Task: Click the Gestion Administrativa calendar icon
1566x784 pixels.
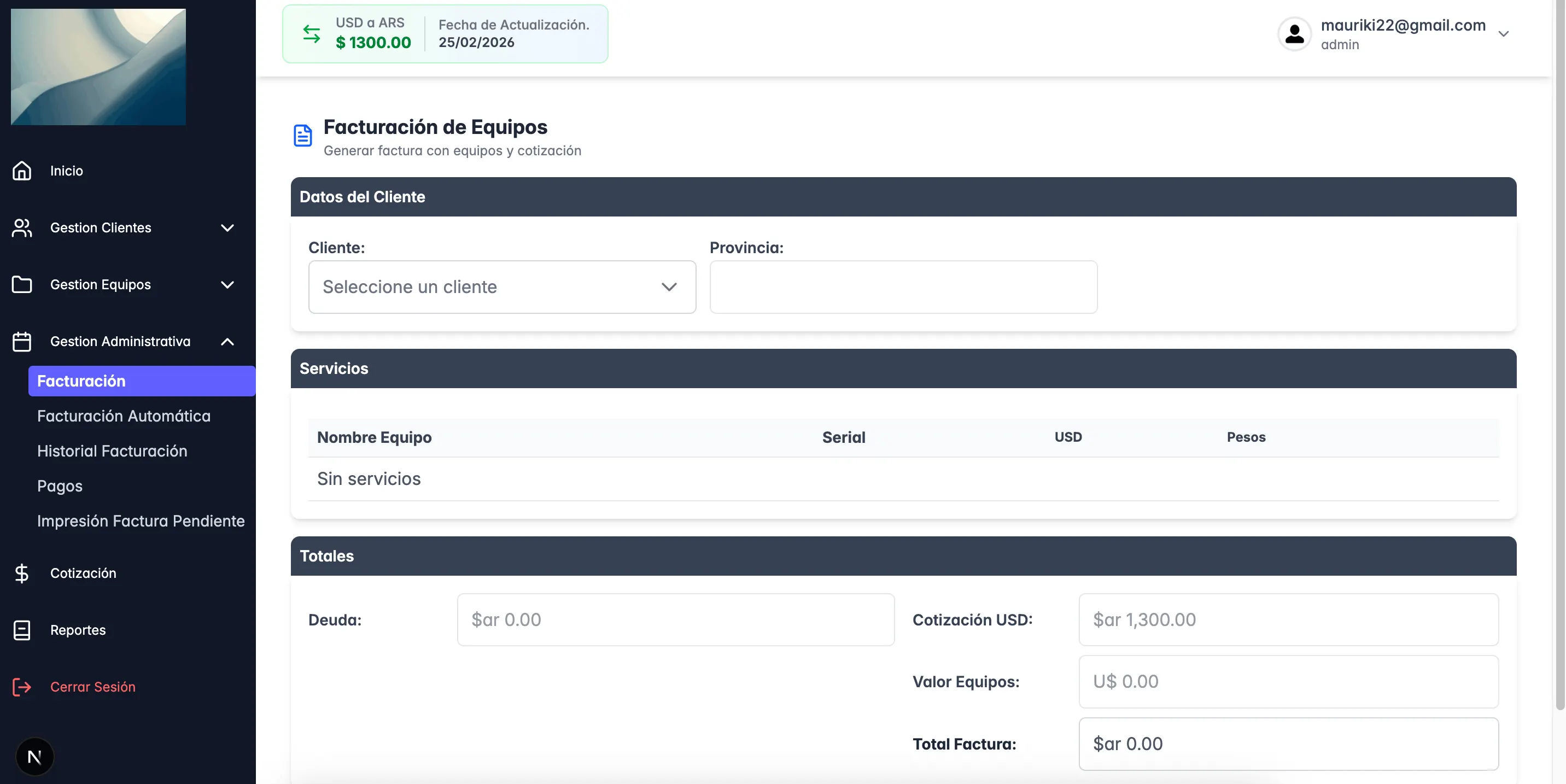Action: 22,342
